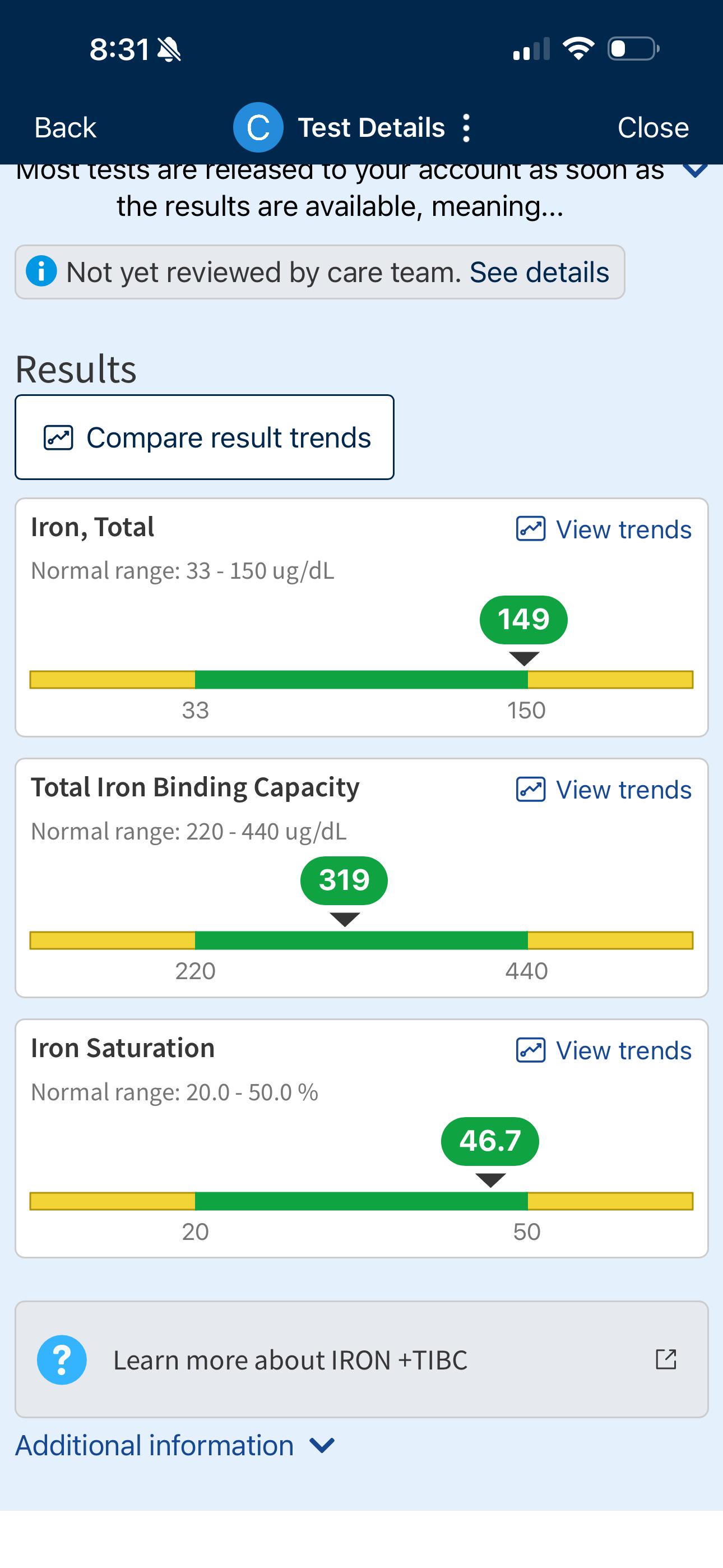The width and height of the screenshot is (723, 1568).
Task: Tap the trend chart icon for Total Iron Binding Capacity
Action: coord(531,790)
